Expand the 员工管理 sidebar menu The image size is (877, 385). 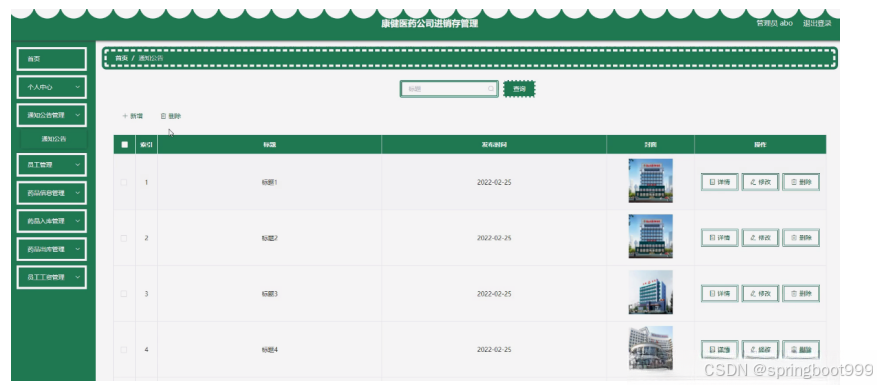[x=51, y=165]
